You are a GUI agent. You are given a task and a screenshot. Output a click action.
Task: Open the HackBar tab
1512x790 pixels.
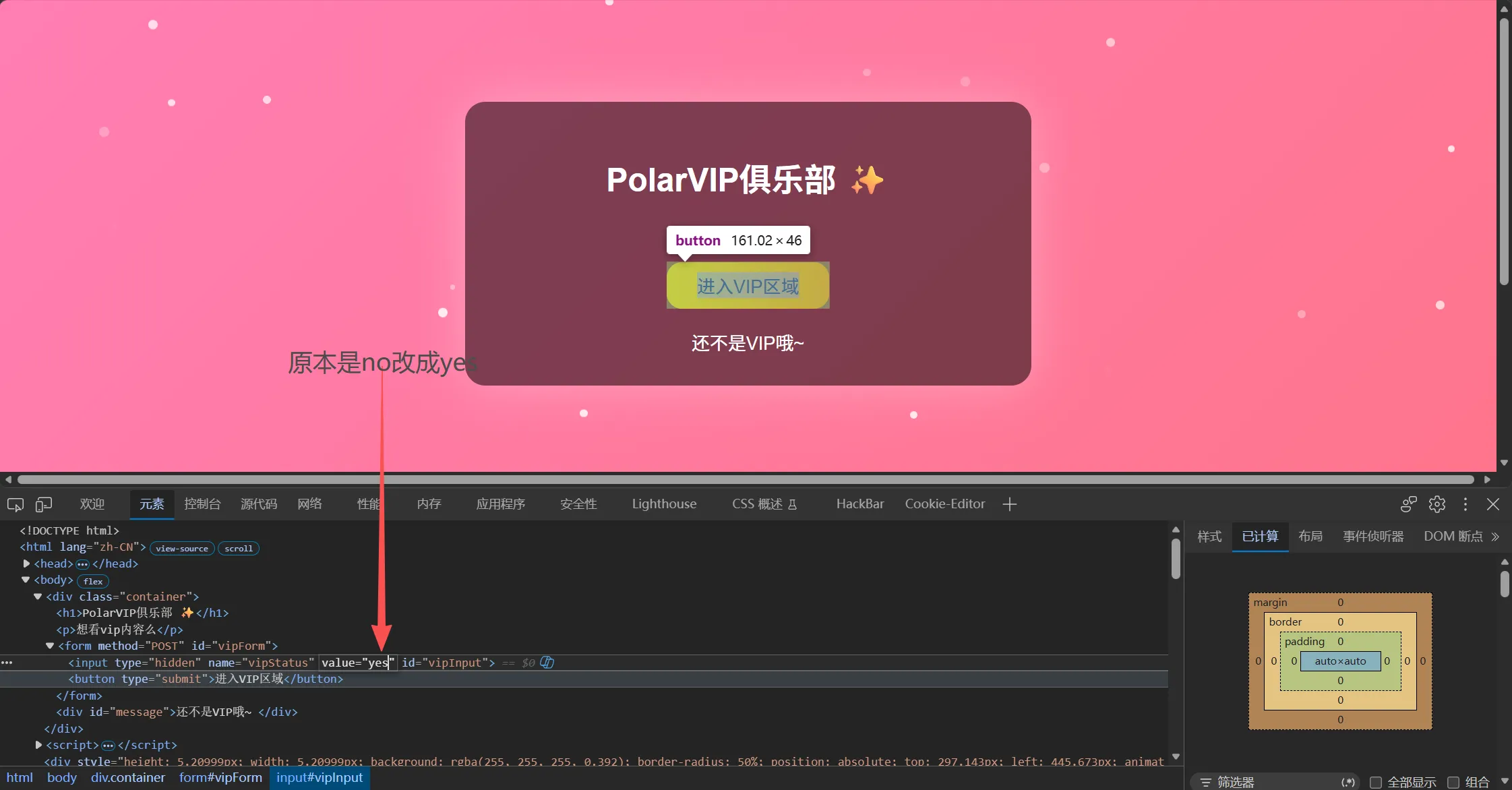click(860, 504)
